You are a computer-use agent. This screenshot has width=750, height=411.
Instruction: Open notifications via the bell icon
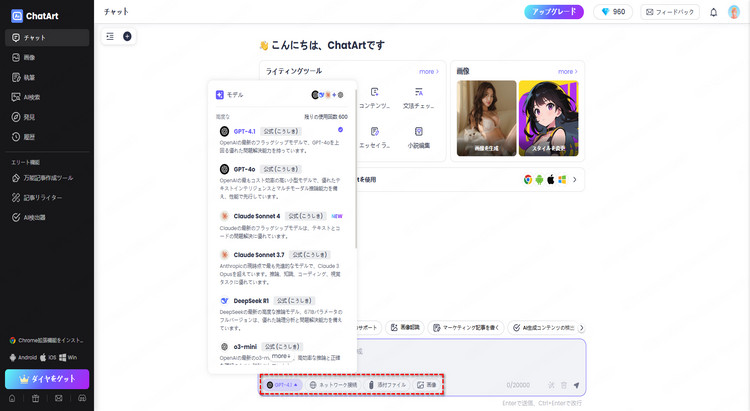click(713, 12)
